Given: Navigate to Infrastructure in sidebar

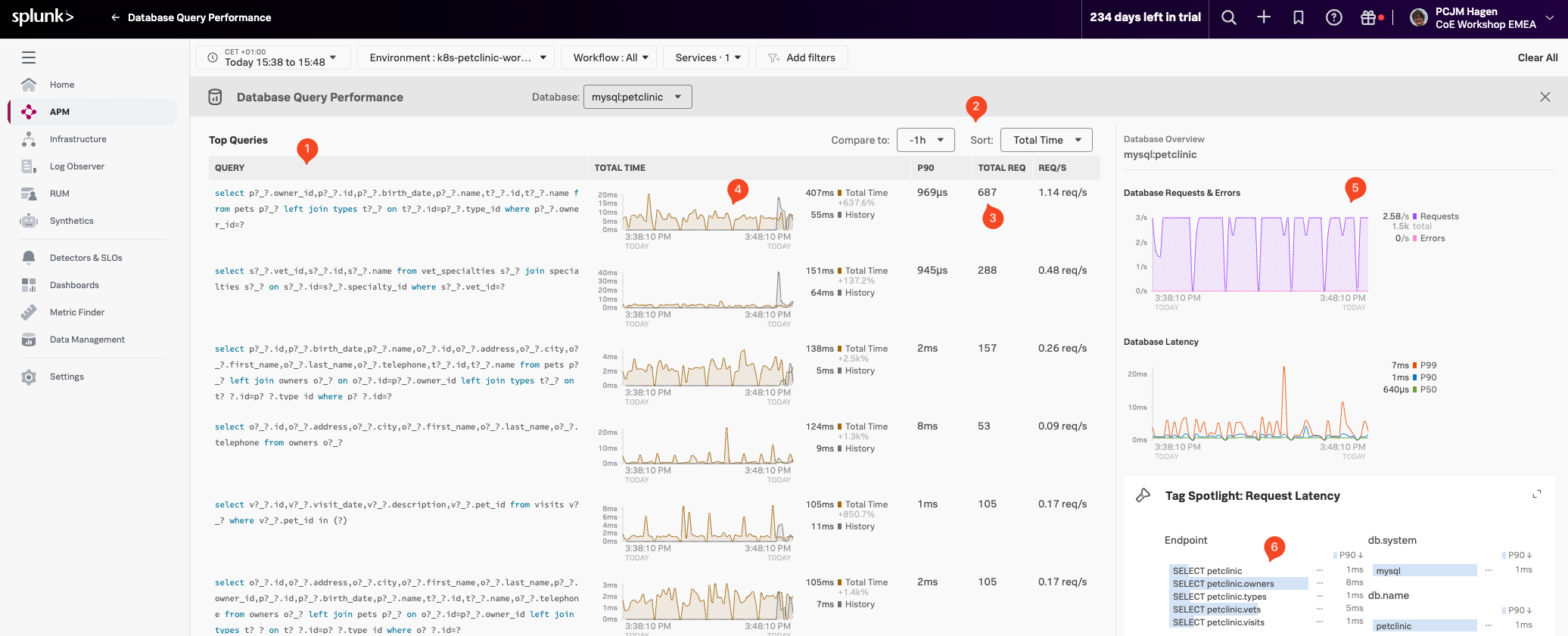Looking at the screenshot, I should click(x=78, y=139).
